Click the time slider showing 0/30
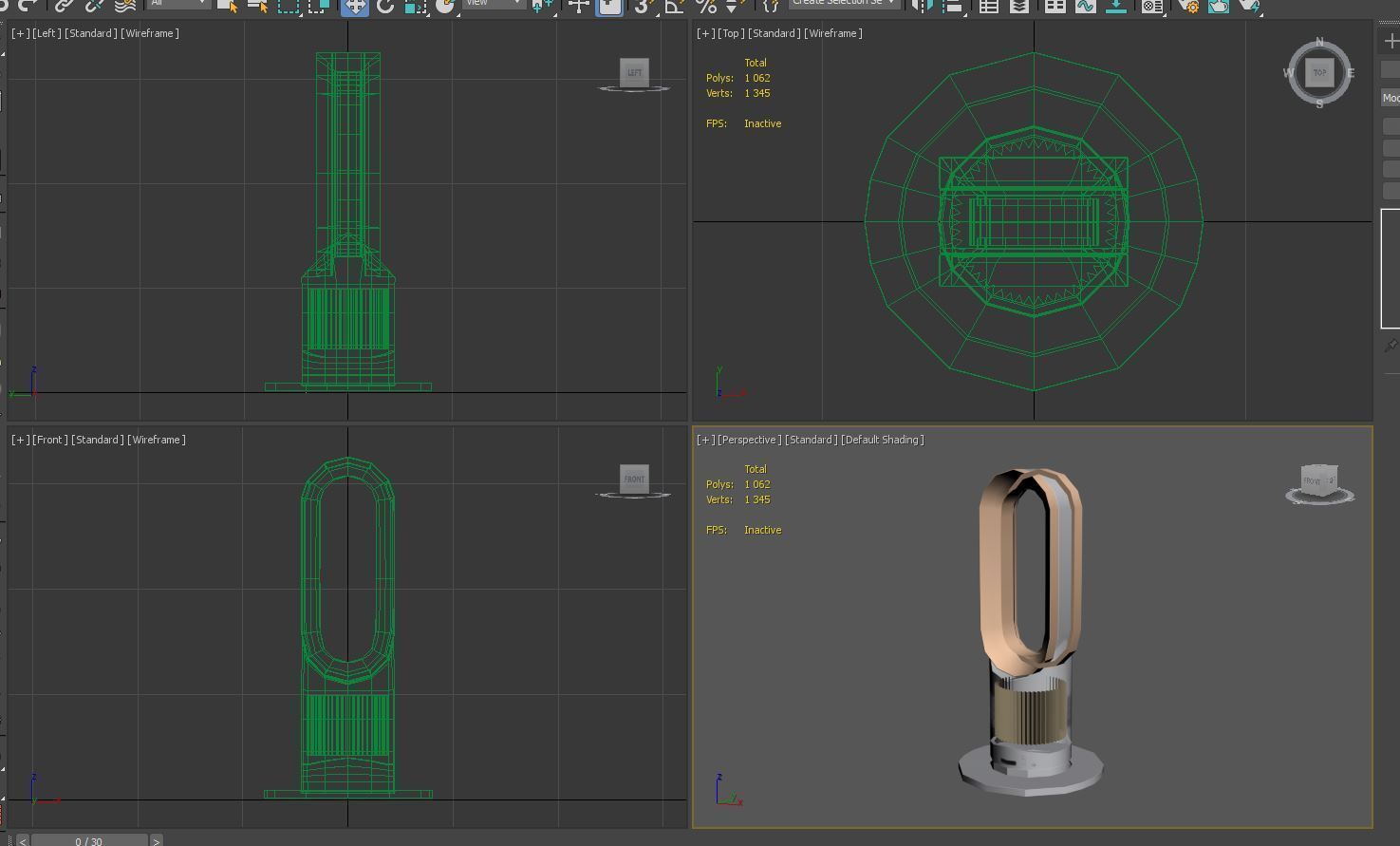This screenshot has width=1400, height=846. [x=90, y=841]
